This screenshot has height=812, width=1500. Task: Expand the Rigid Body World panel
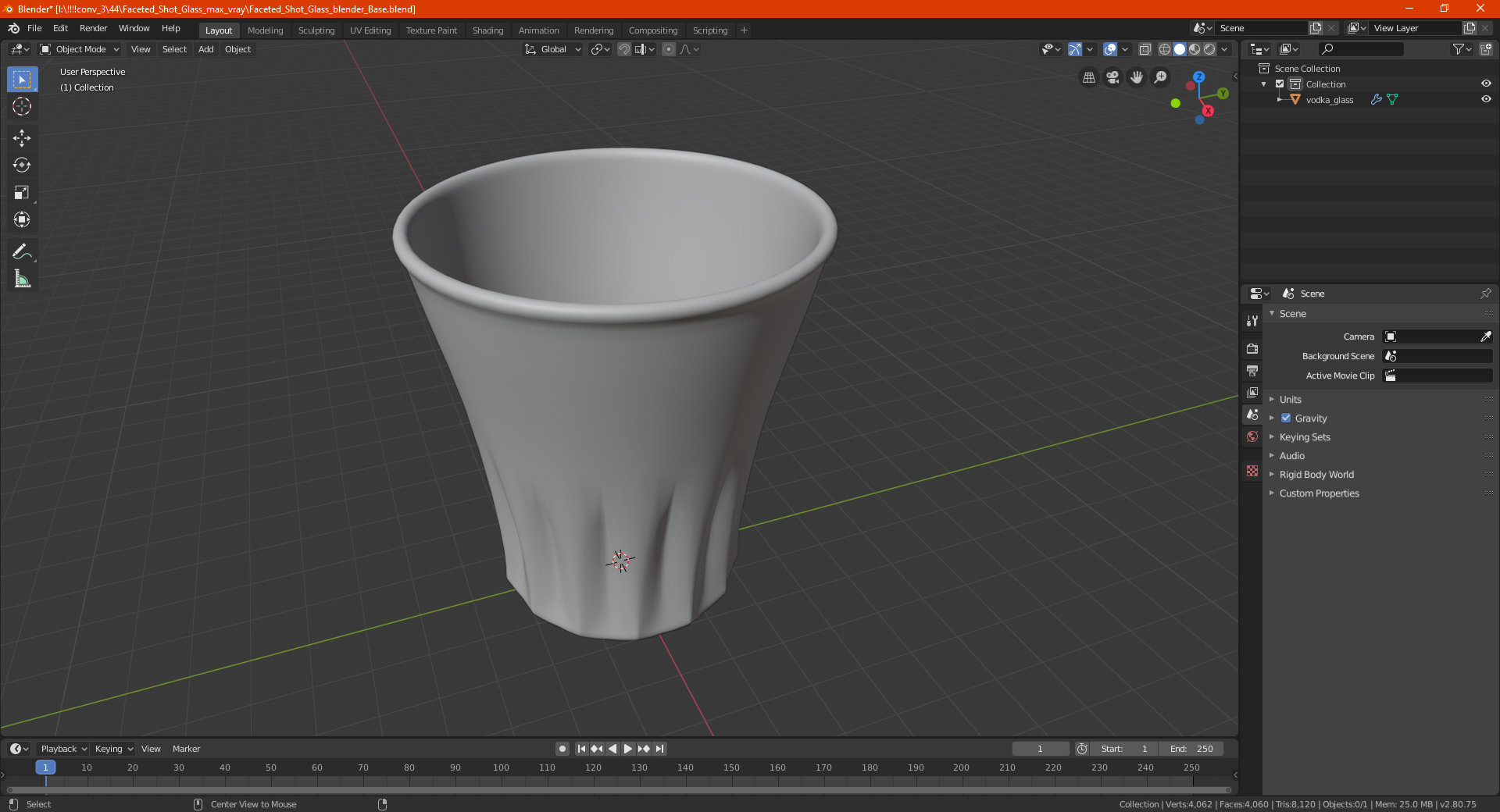[x=1316, y=475]
